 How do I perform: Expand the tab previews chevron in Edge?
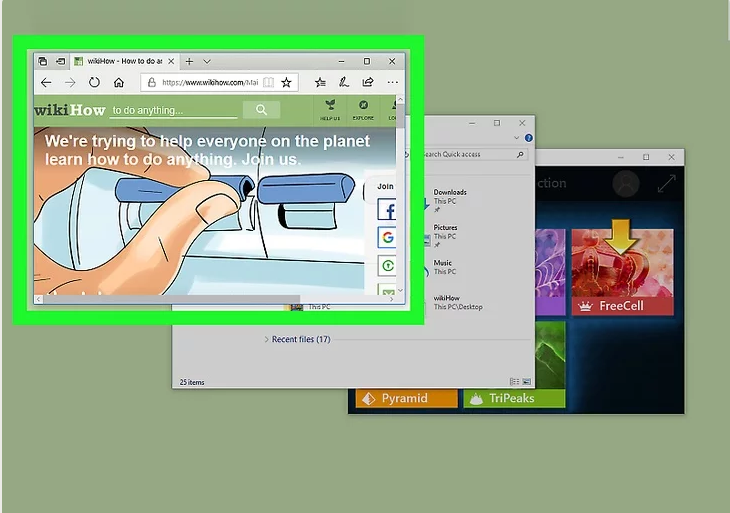coord(207,61)
